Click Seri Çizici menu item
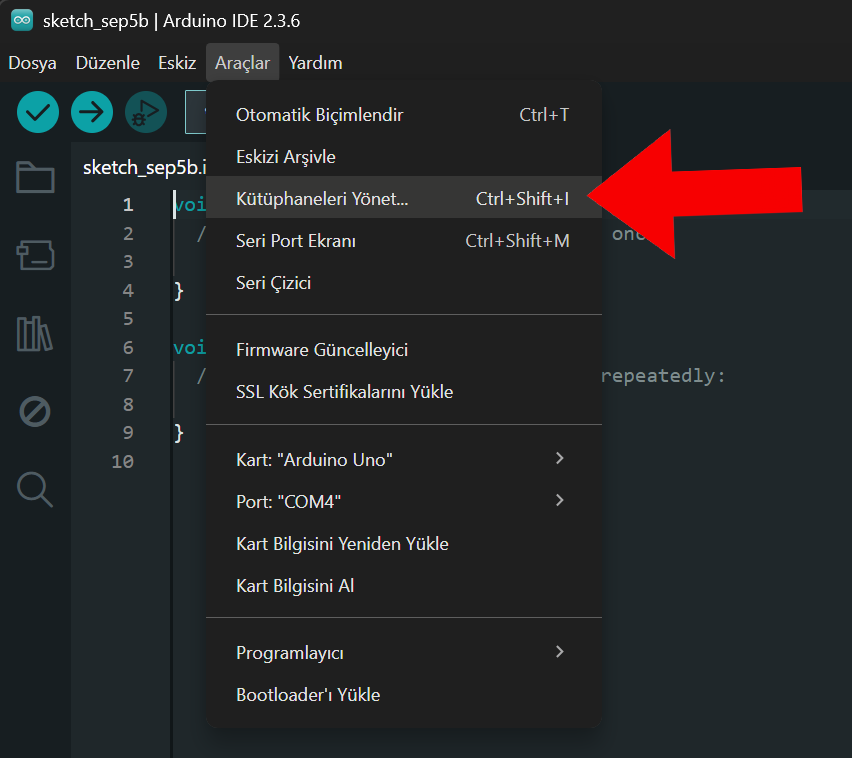852x758 pixels. tap(273, 283)
